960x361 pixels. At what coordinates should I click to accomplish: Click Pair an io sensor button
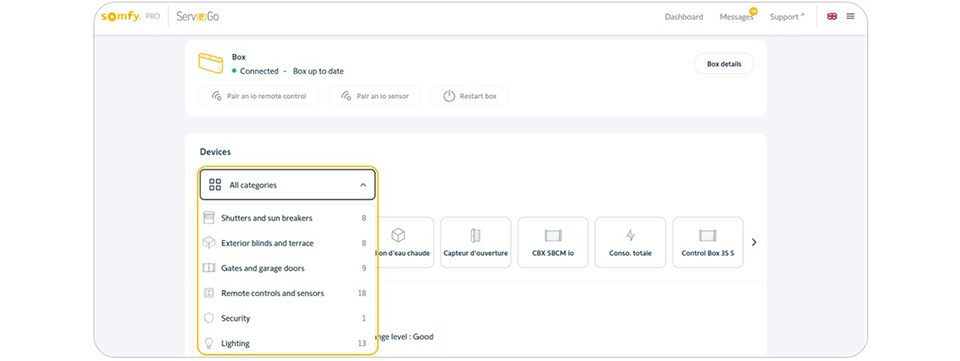coord(375,96)
